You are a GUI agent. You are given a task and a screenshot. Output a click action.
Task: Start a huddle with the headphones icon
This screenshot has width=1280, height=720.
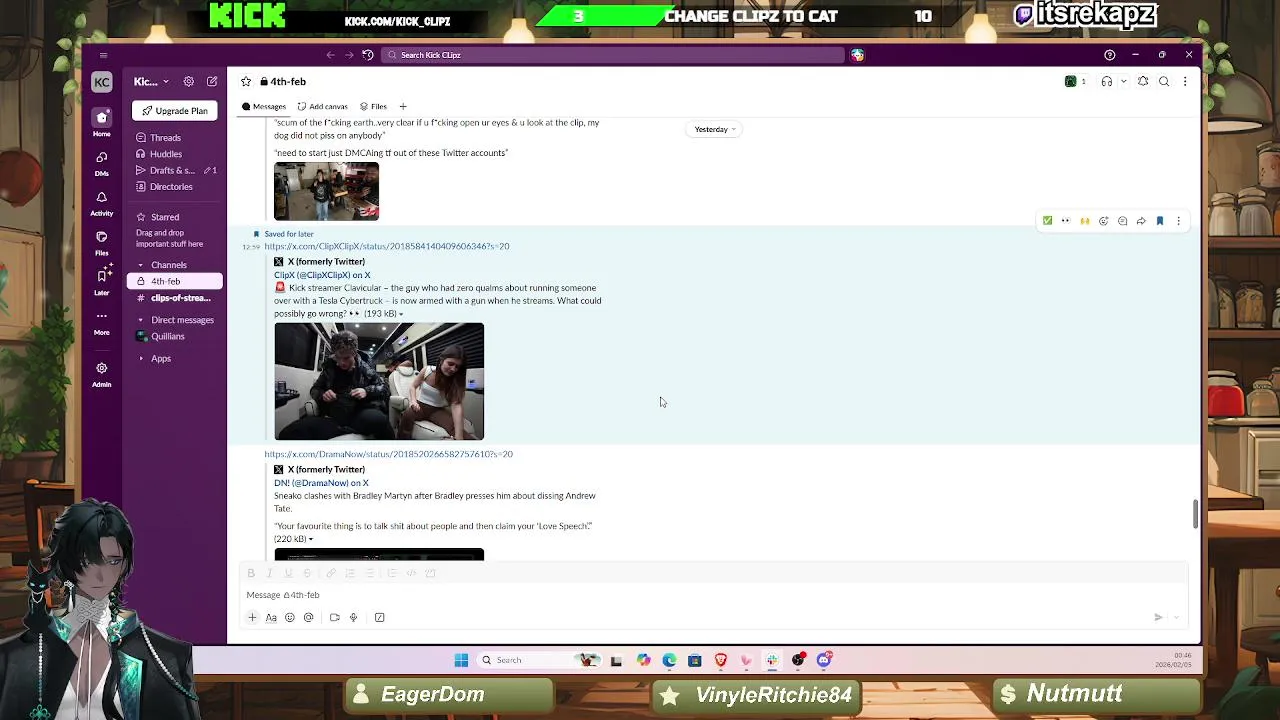(1106, 82)
